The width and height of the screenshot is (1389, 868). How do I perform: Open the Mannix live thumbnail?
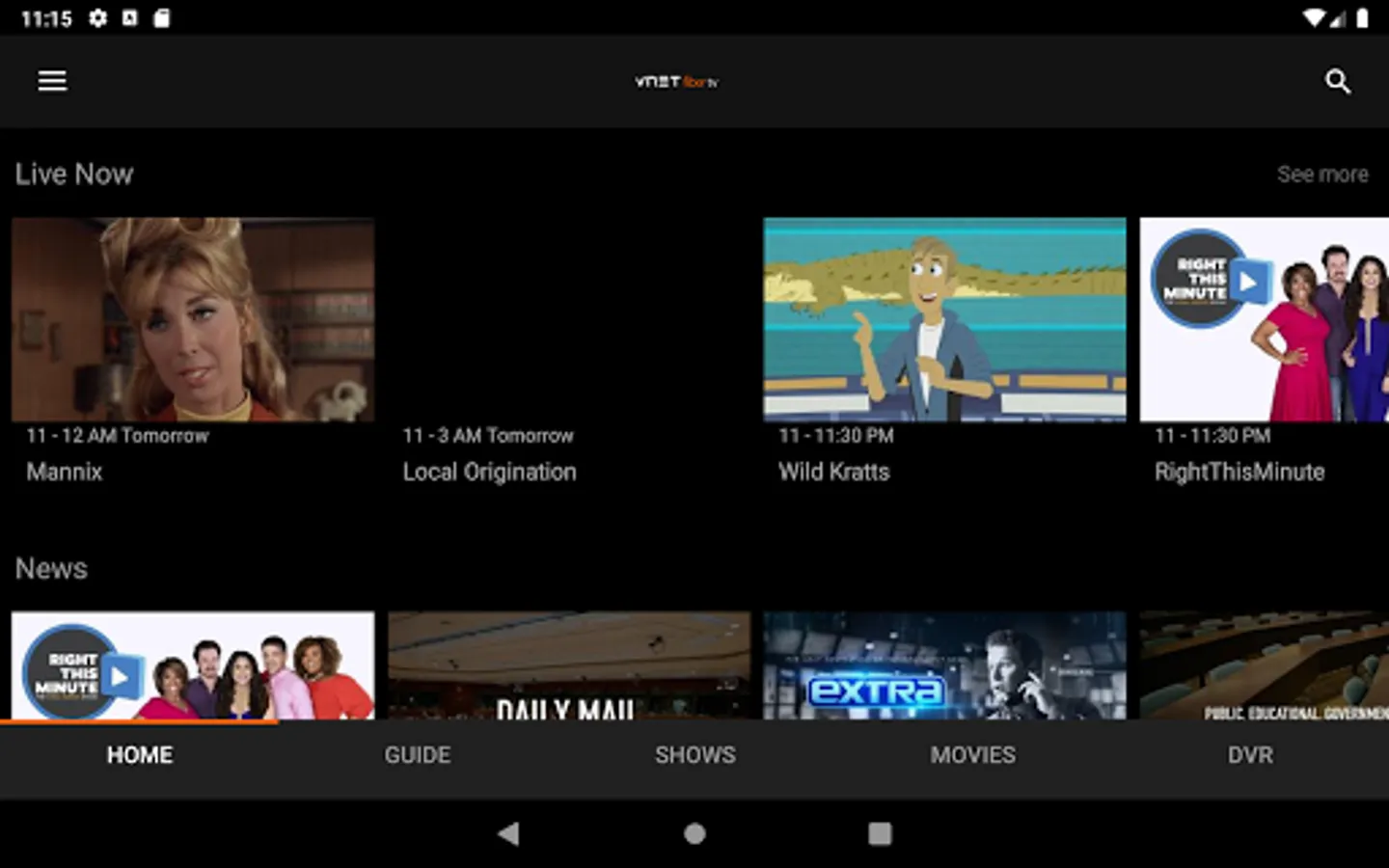(193, 319)
